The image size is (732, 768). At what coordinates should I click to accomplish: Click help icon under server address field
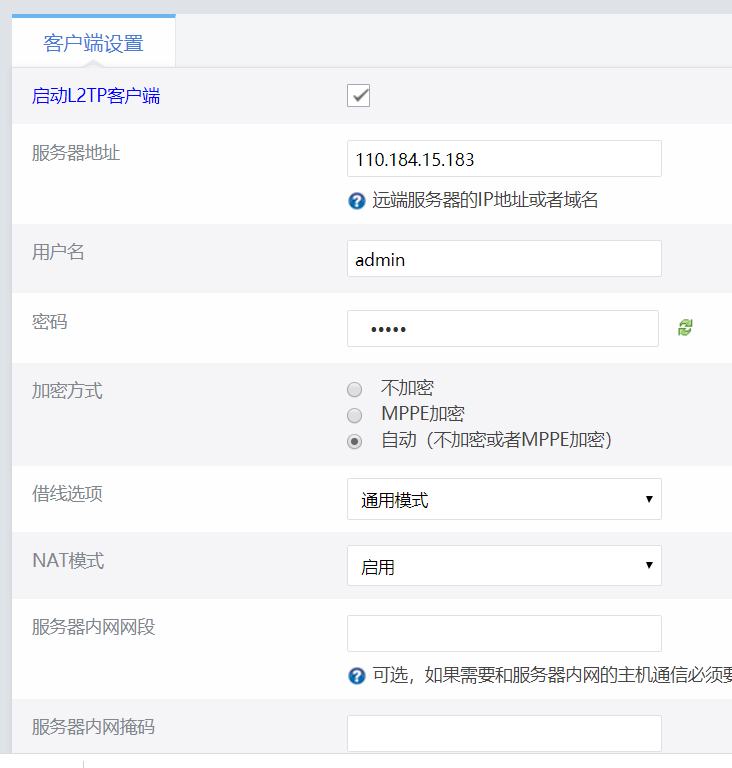(x=356, y=201)
